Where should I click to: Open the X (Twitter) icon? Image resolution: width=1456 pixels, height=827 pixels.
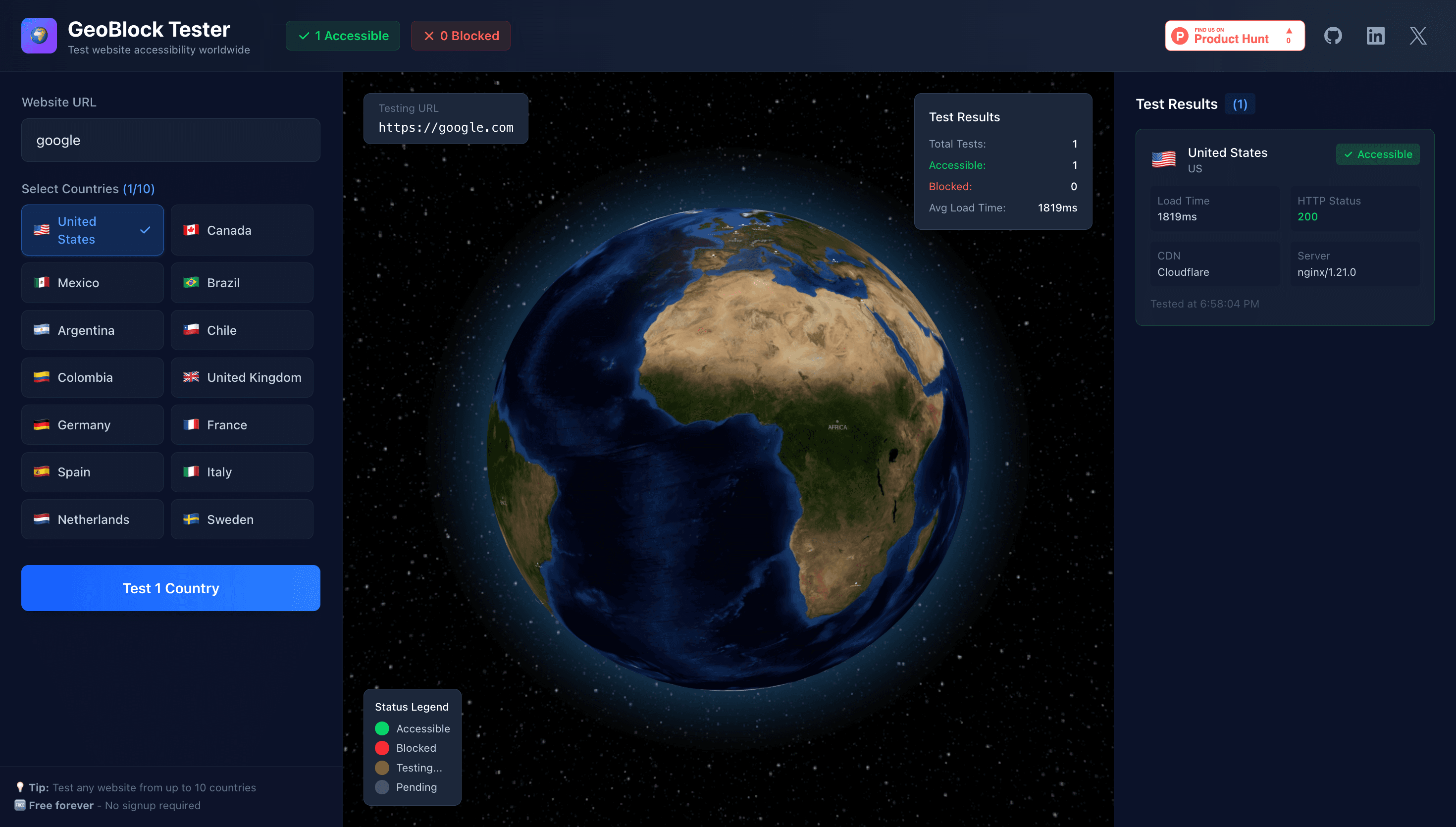tap(1418, 35)
